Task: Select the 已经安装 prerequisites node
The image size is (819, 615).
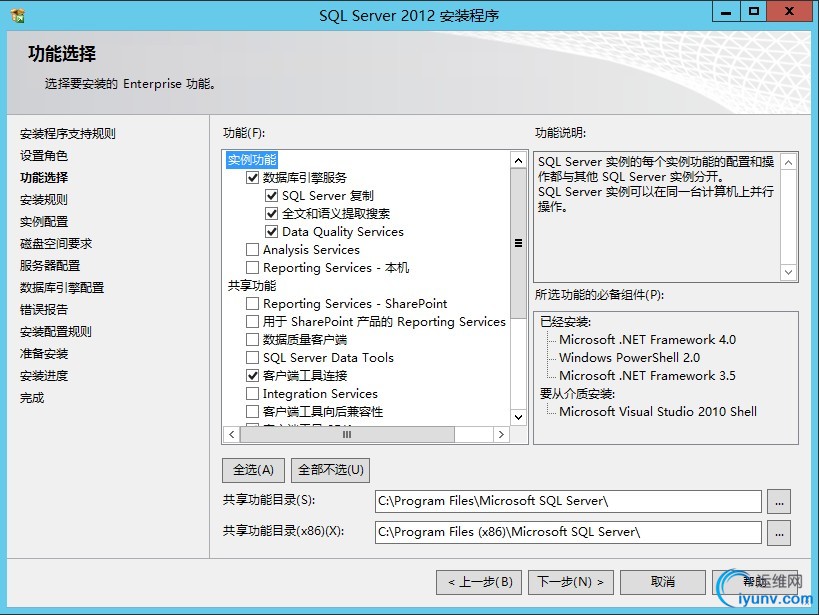Action: [565, 322]
